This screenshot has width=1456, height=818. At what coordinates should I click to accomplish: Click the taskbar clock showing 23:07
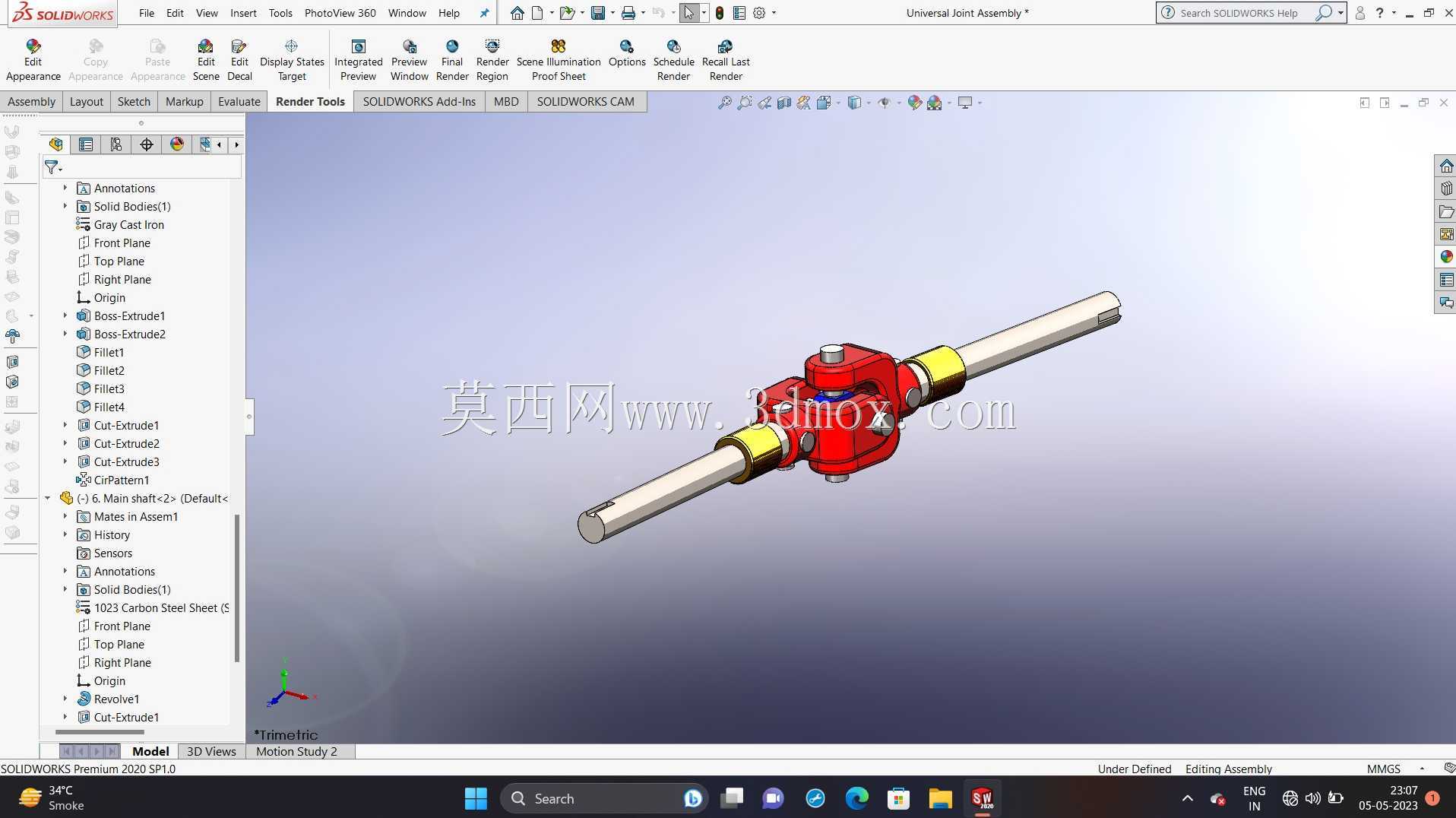coord(1388,798)
